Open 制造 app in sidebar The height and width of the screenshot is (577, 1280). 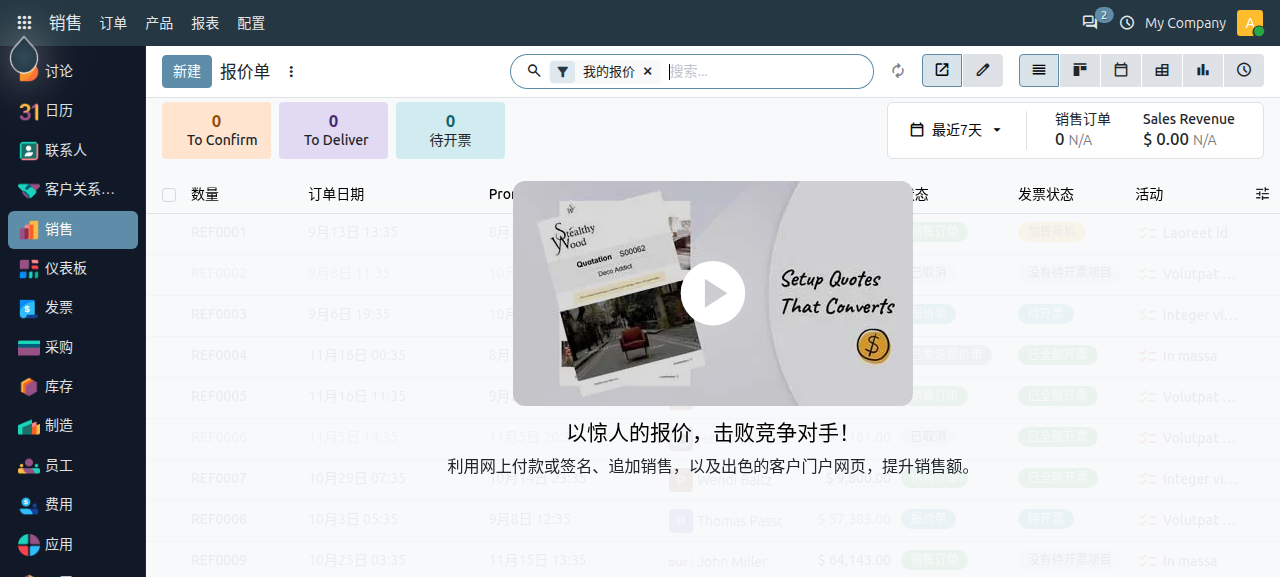tap(73, 426)
